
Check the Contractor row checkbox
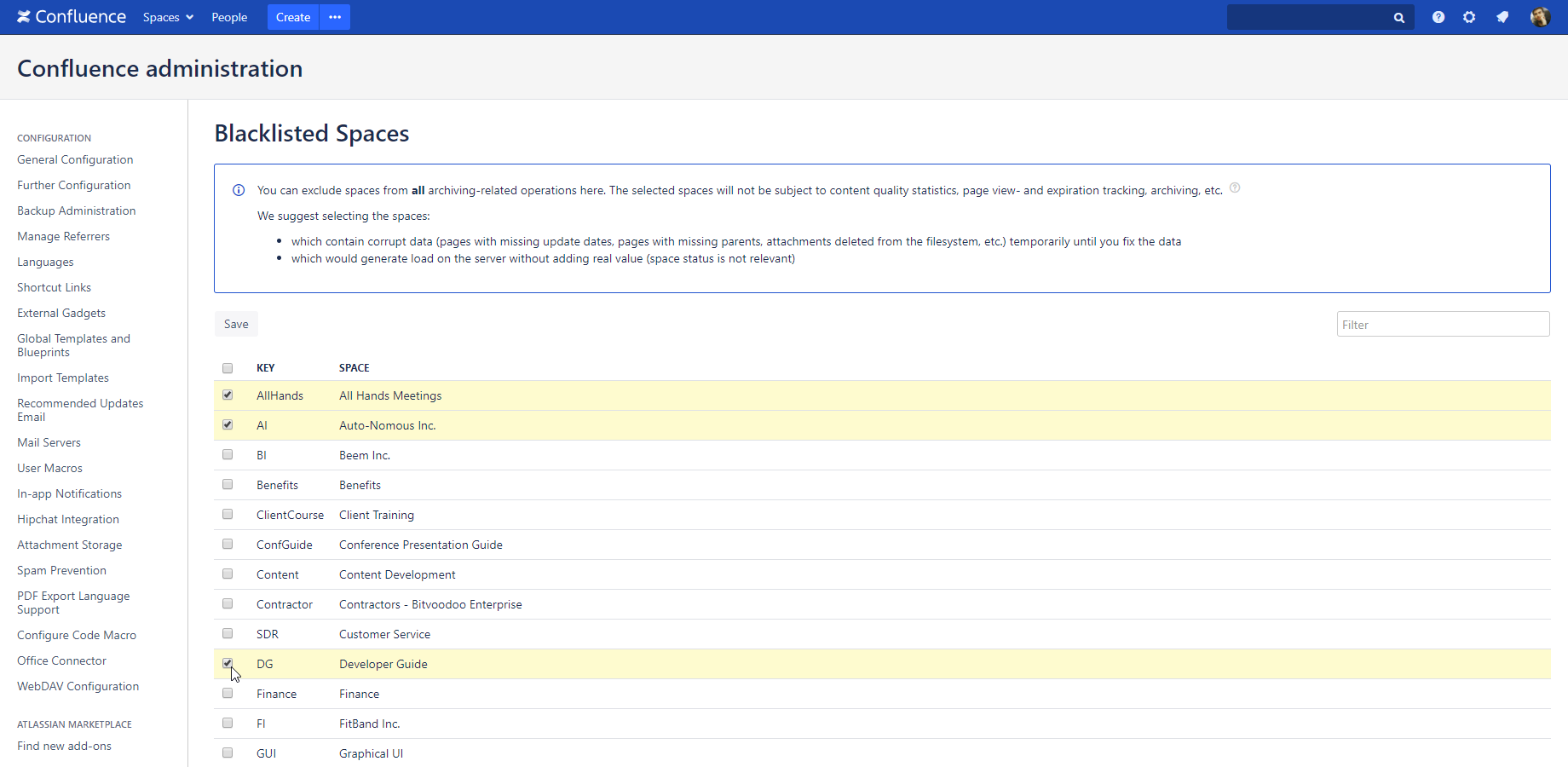(x=228, y=603)
